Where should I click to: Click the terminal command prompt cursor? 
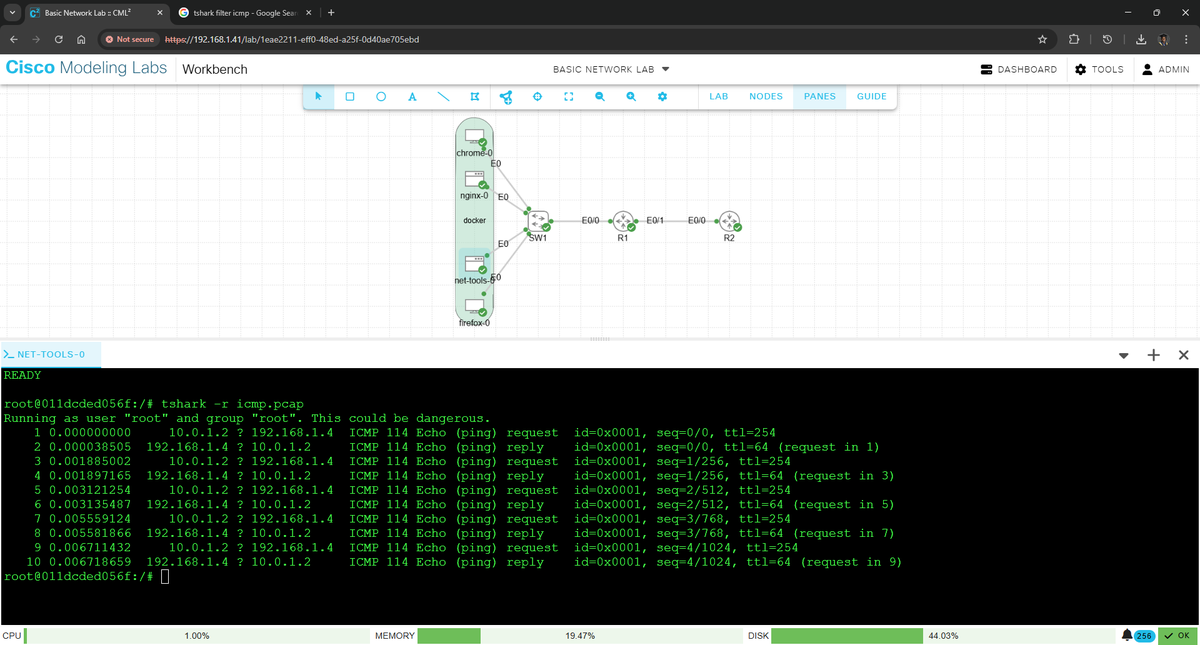tap(165, 577)
